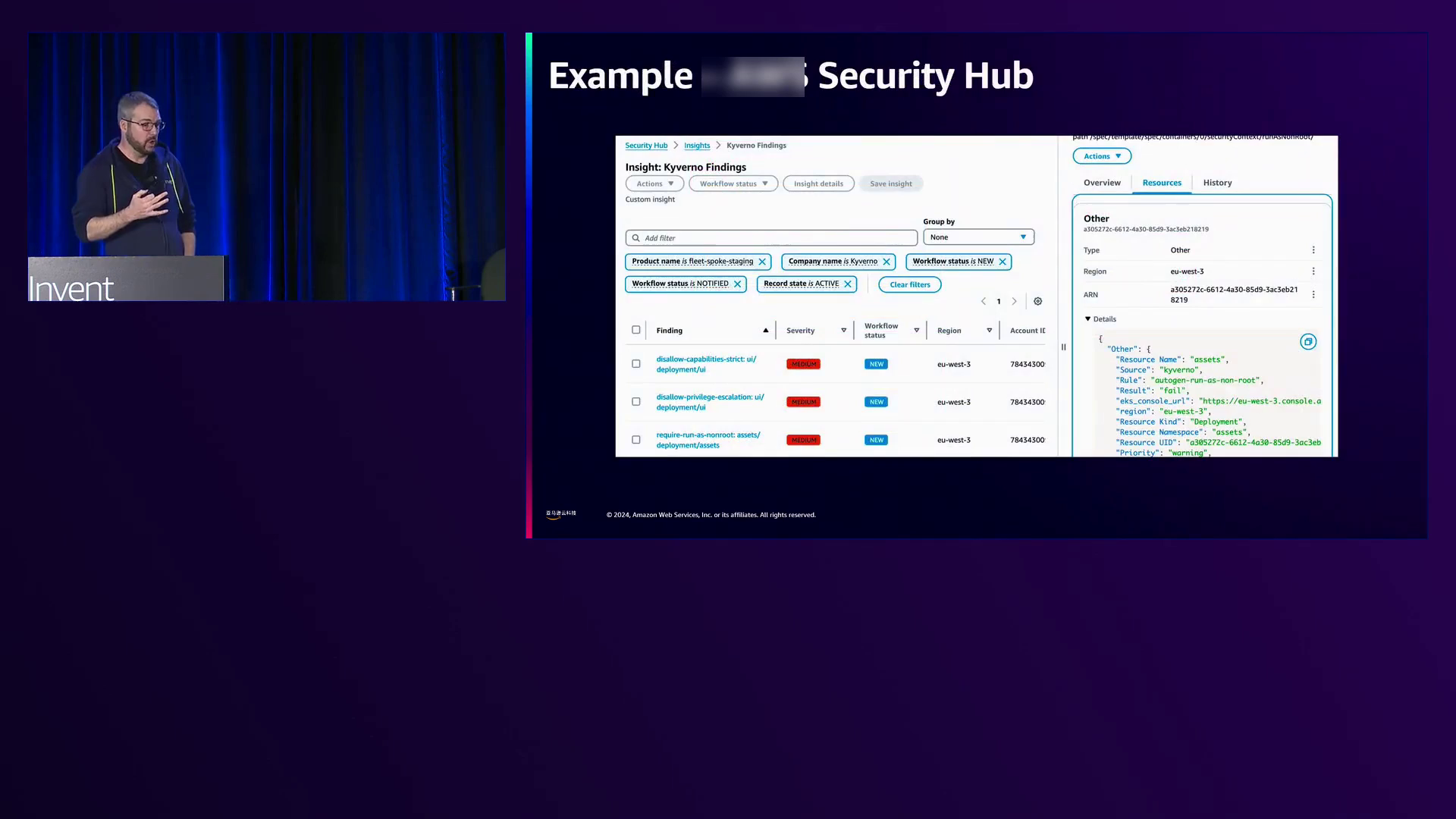The width and height of the screenshot is (1456, 819).
Task: Sort by Severity column arrow
Action: 843,331
